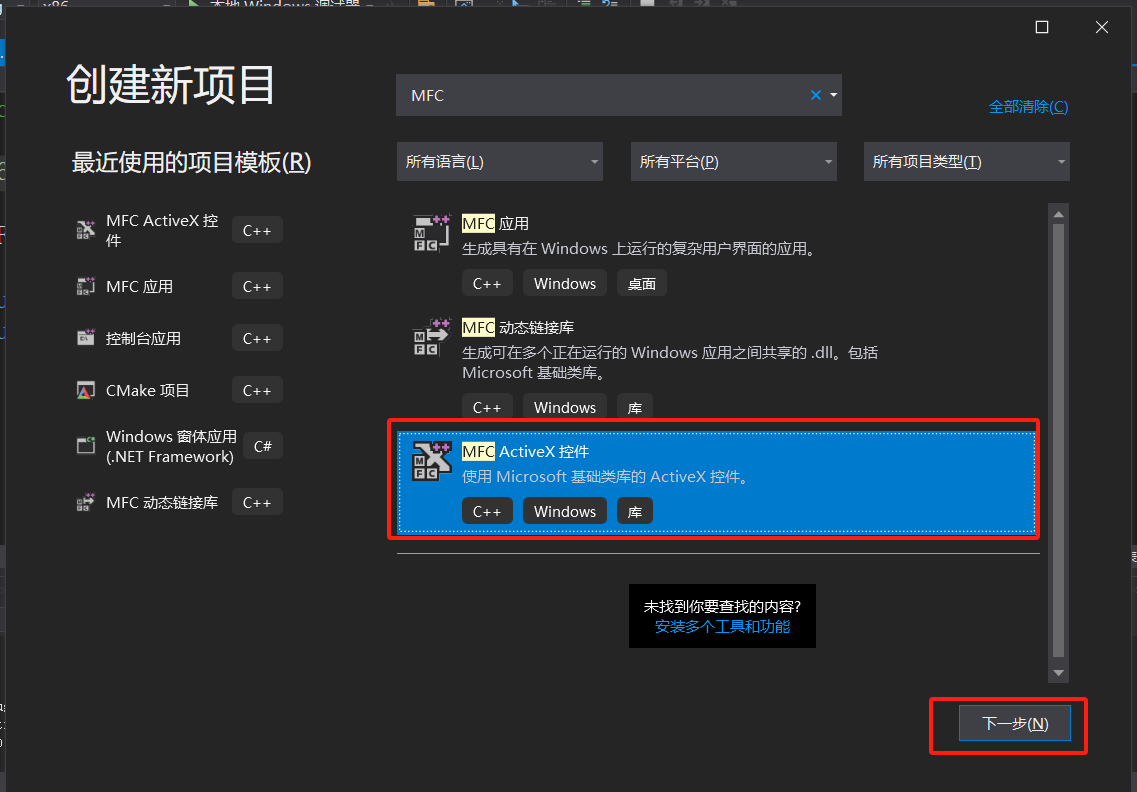The height and width of the screenshot is (792, 1137).
Task: Open the 所有项目类型 project type filter
Action: (967, 162)
